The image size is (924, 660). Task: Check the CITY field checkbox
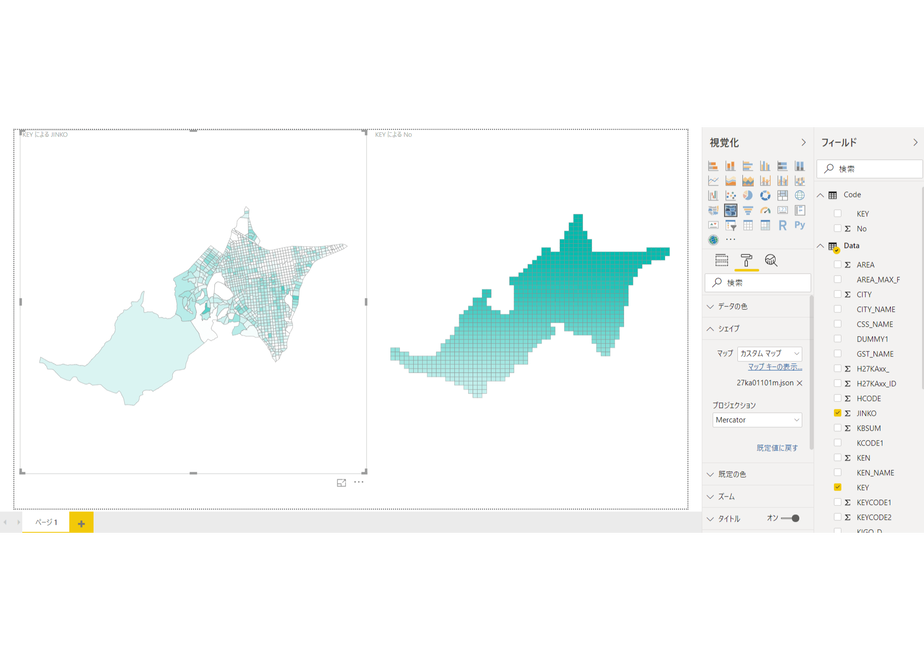click(837, 294)
